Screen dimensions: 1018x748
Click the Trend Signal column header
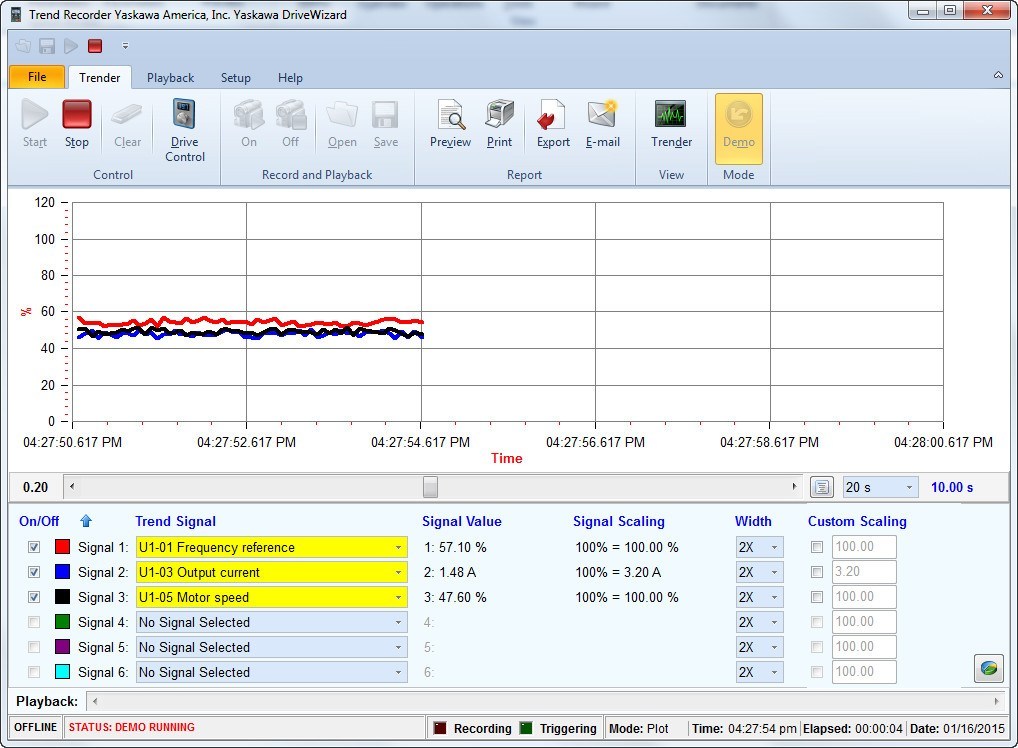175,521
